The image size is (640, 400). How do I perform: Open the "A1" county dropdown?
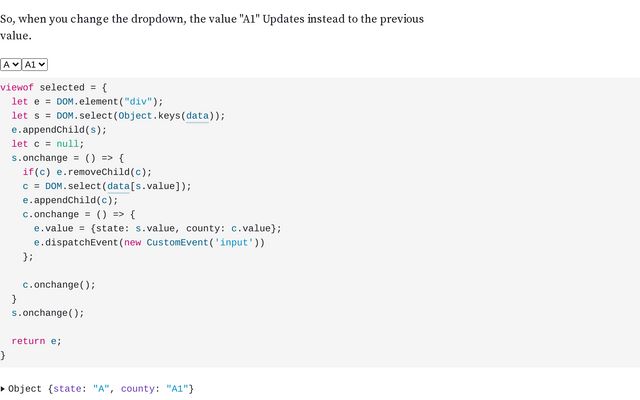(35, 64)
